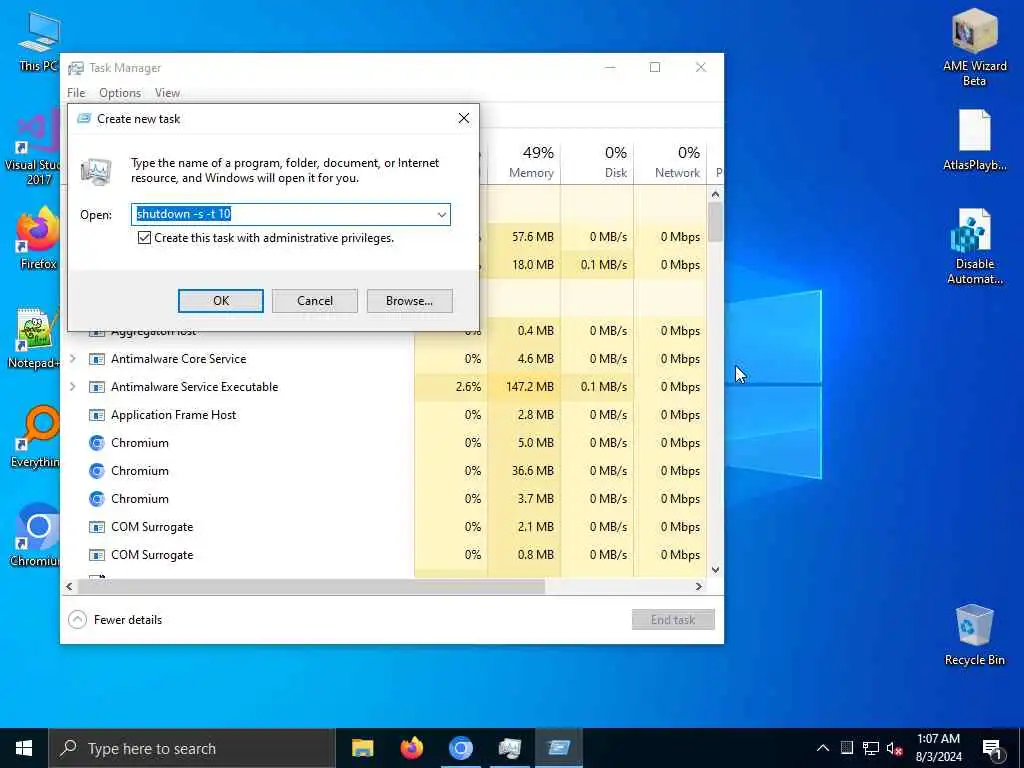1024x768 pixels.
Task: Open Chromium desktop shortcut
Action: [x=36, y=536]
